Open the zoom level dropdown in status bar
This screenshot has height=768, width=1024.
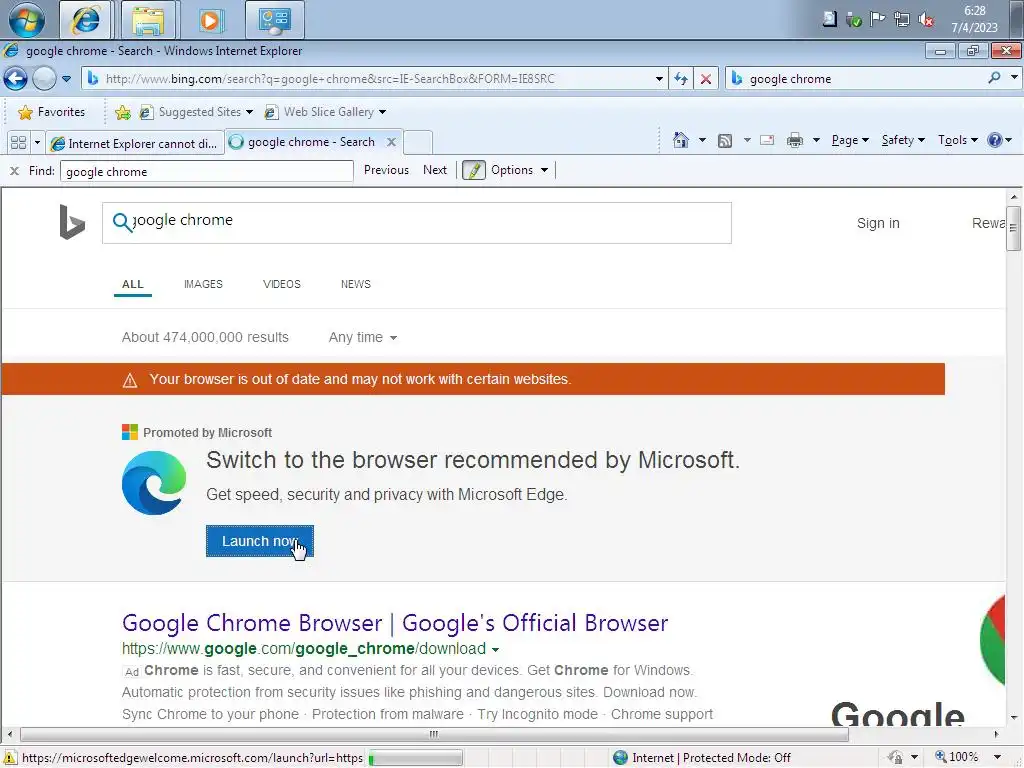click(x=997, y=757)
